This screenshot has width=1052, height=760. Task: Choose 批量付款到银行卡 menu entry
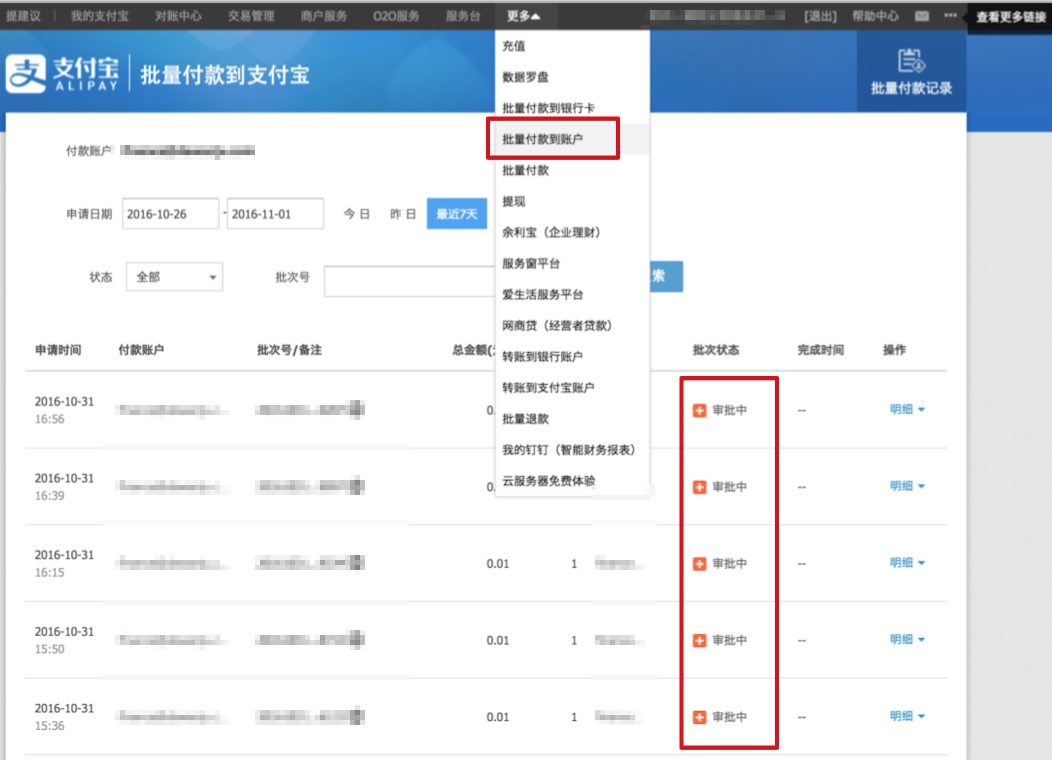(x=549, y=108)
